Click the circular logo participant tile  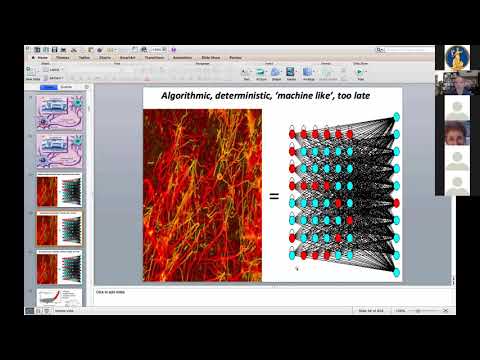click(x=457, y=57)
